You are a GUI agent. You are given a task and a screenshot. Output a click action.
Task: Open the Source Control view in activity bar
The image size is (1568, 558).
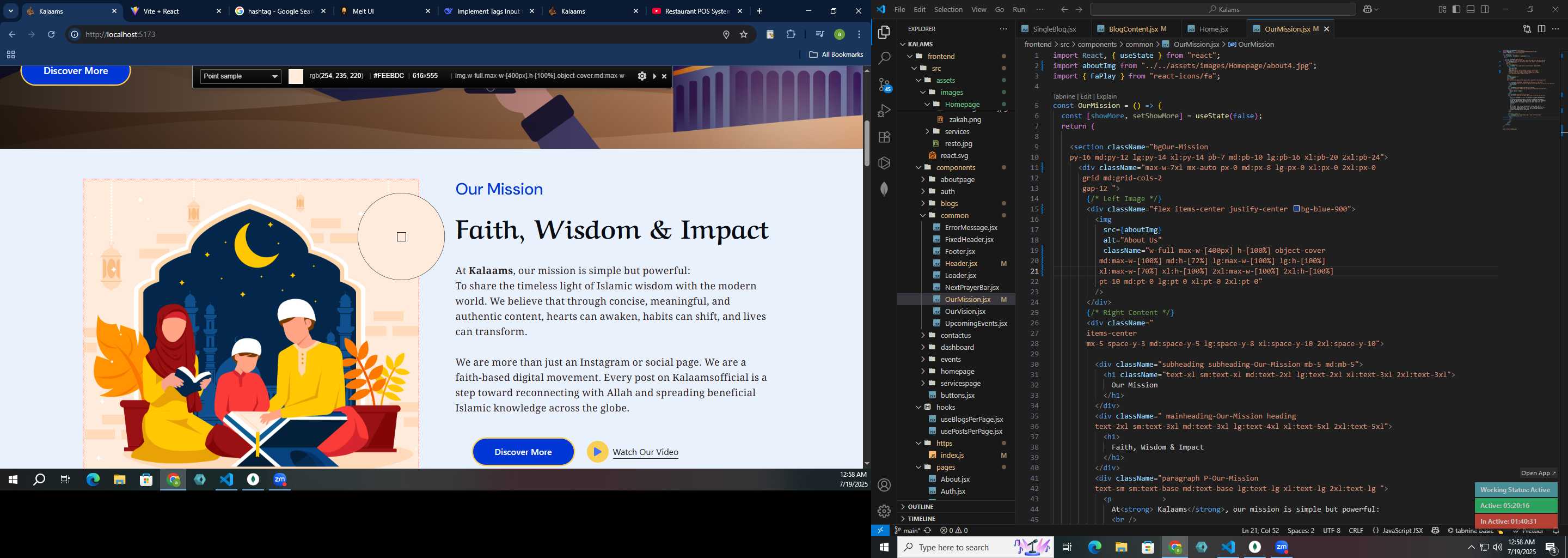coord(884,84)
